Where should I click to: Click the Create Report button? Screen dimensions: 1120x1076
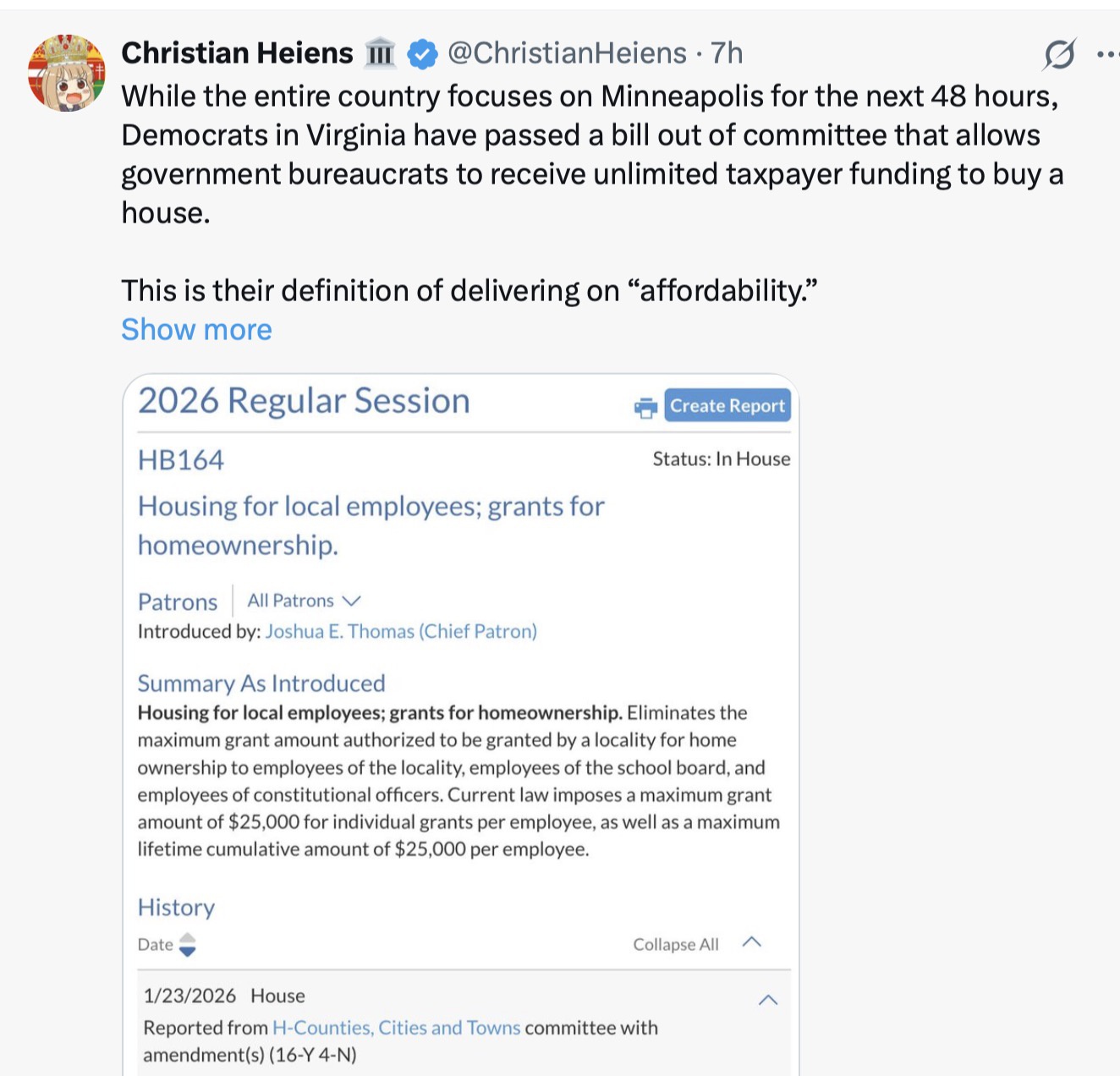pyautogui.click(x=727, y=405)
